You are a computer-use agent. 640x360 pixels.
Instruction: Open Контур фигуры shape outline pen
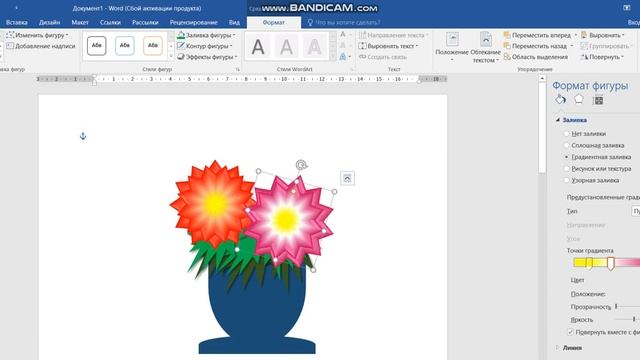coord(181,46)
